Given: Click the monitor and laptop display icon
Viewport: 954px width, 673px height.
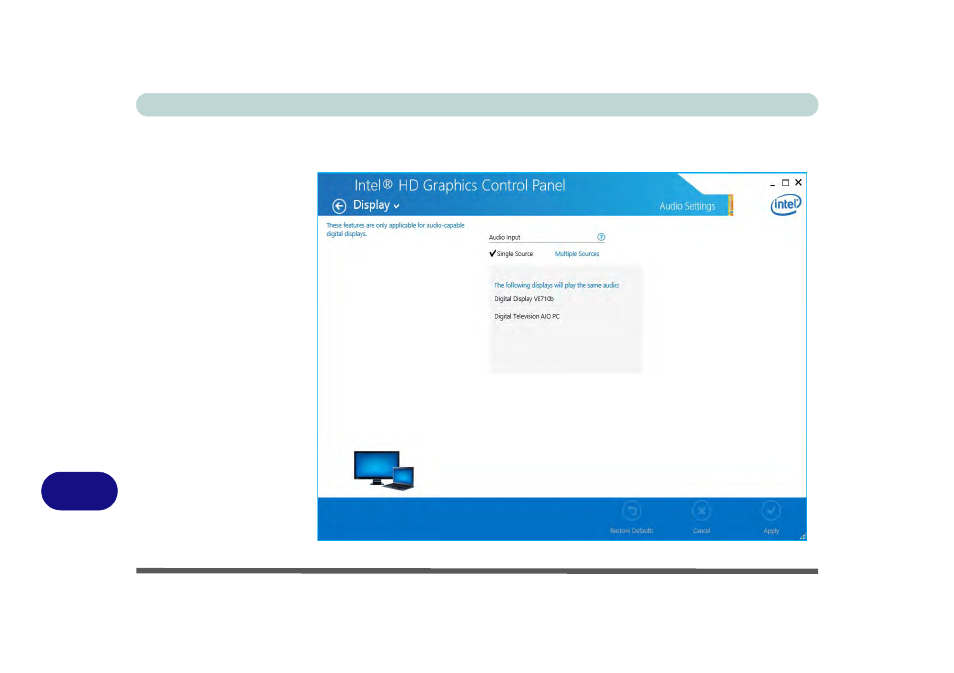Looking at the screenshot, I should (384, 470).
